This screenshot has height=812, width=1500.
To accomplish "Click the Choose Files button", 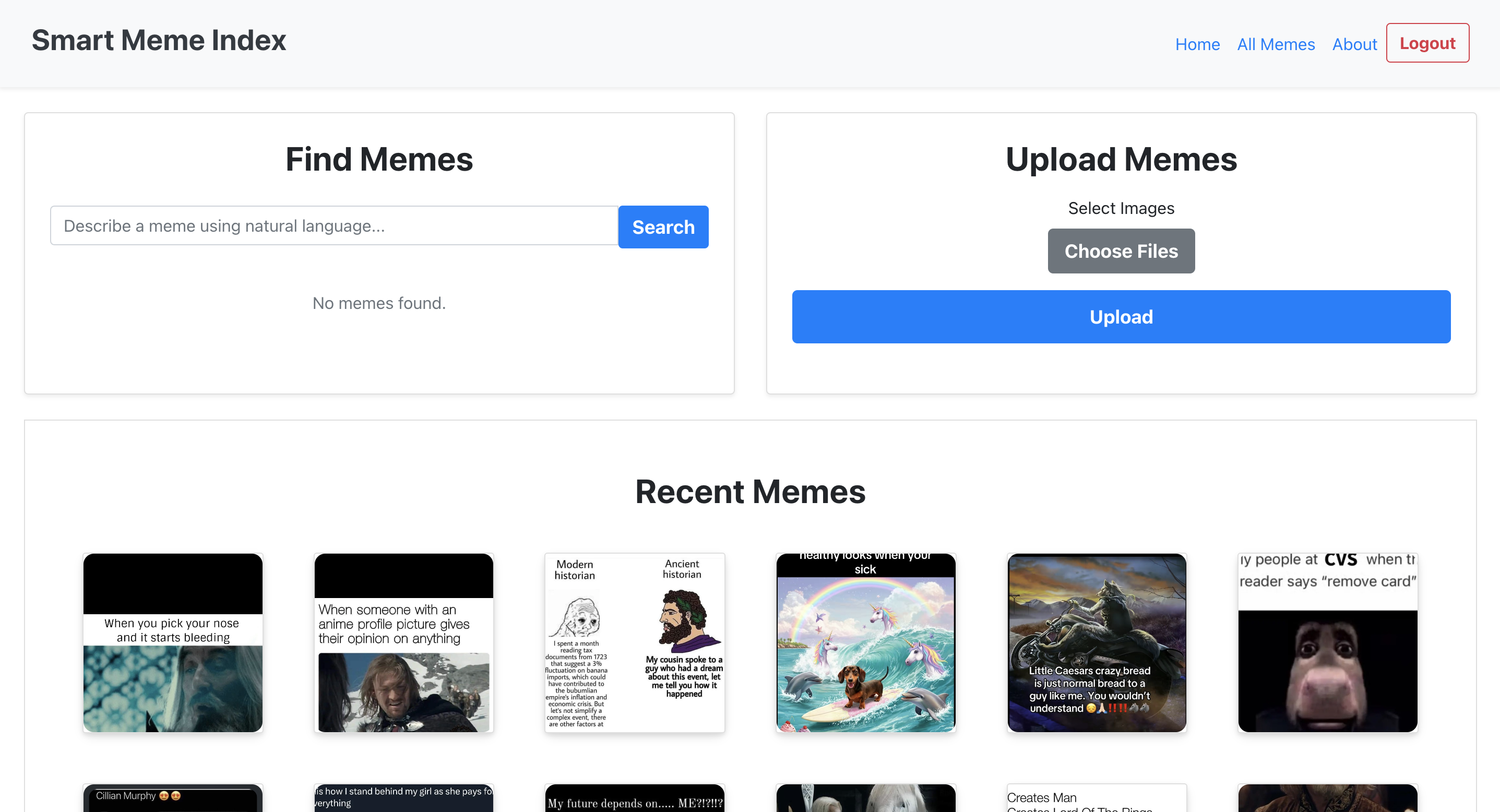I will point(1121,251).
